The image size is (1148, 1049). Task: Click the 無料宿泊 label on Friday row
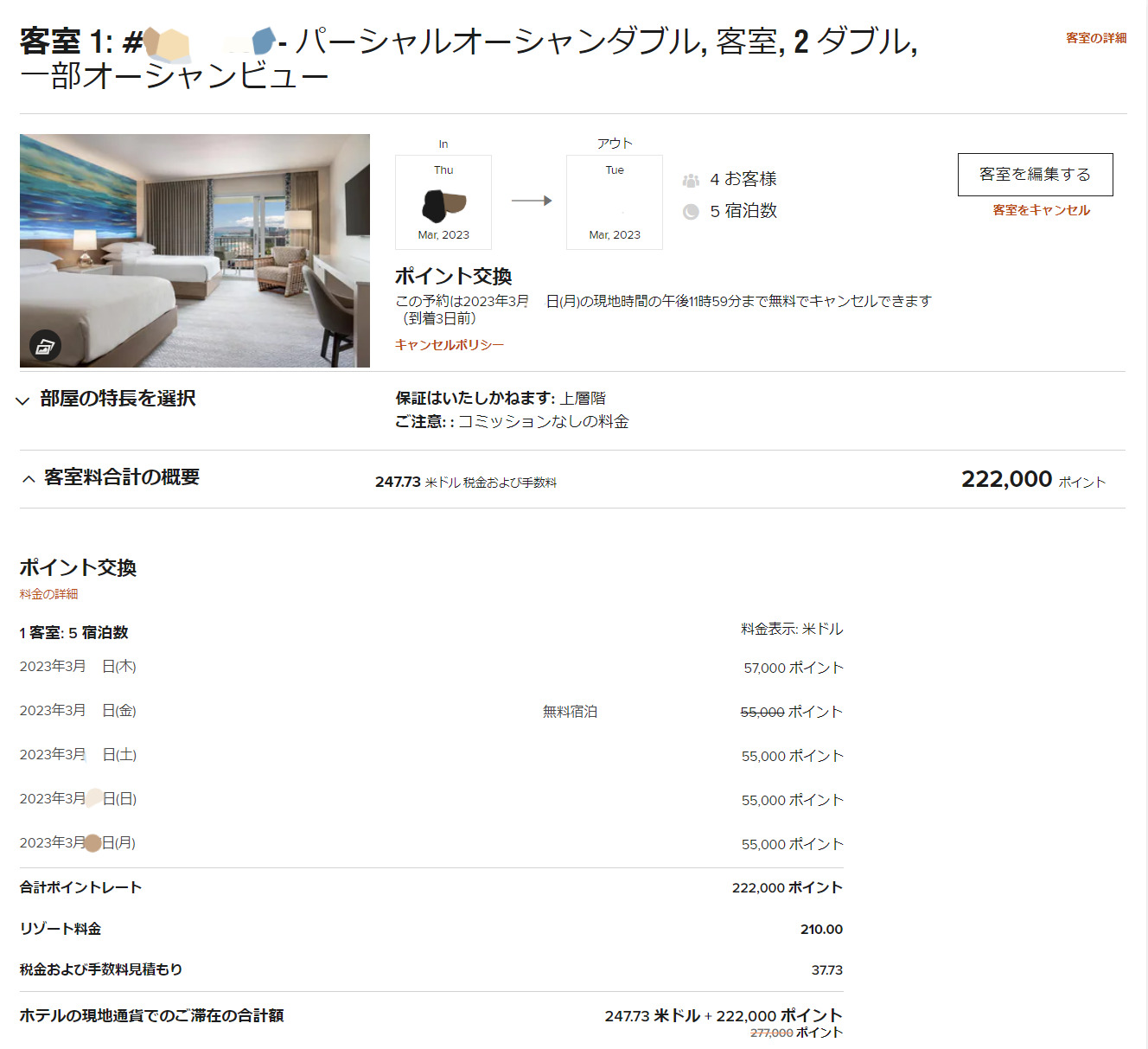coord(570,712)
